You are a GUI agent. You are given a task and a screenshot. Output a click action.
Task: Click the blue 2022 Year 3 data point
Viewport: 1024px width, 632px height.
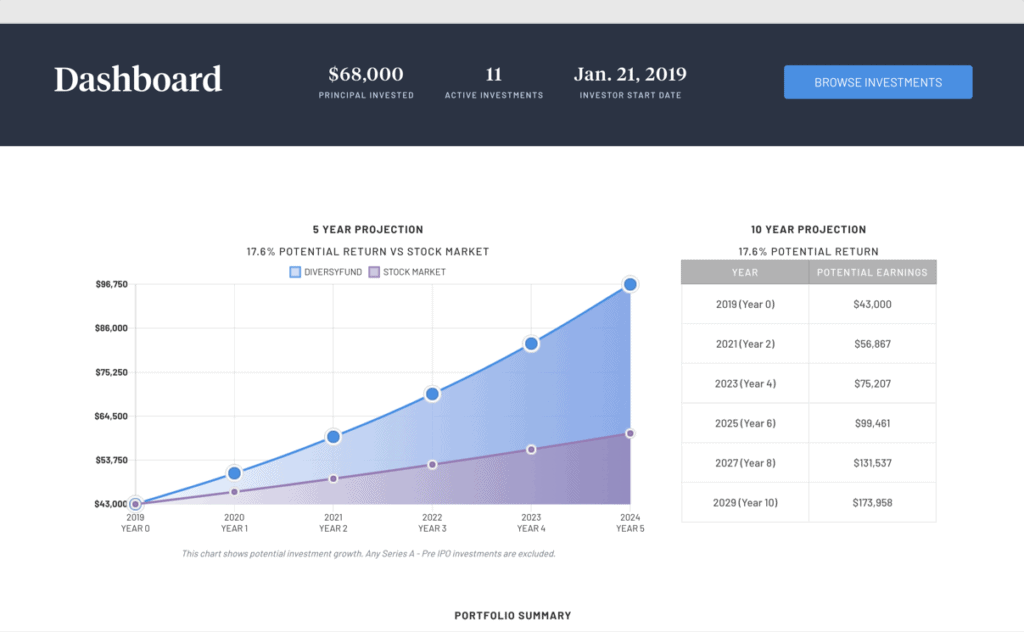(432, 394)
